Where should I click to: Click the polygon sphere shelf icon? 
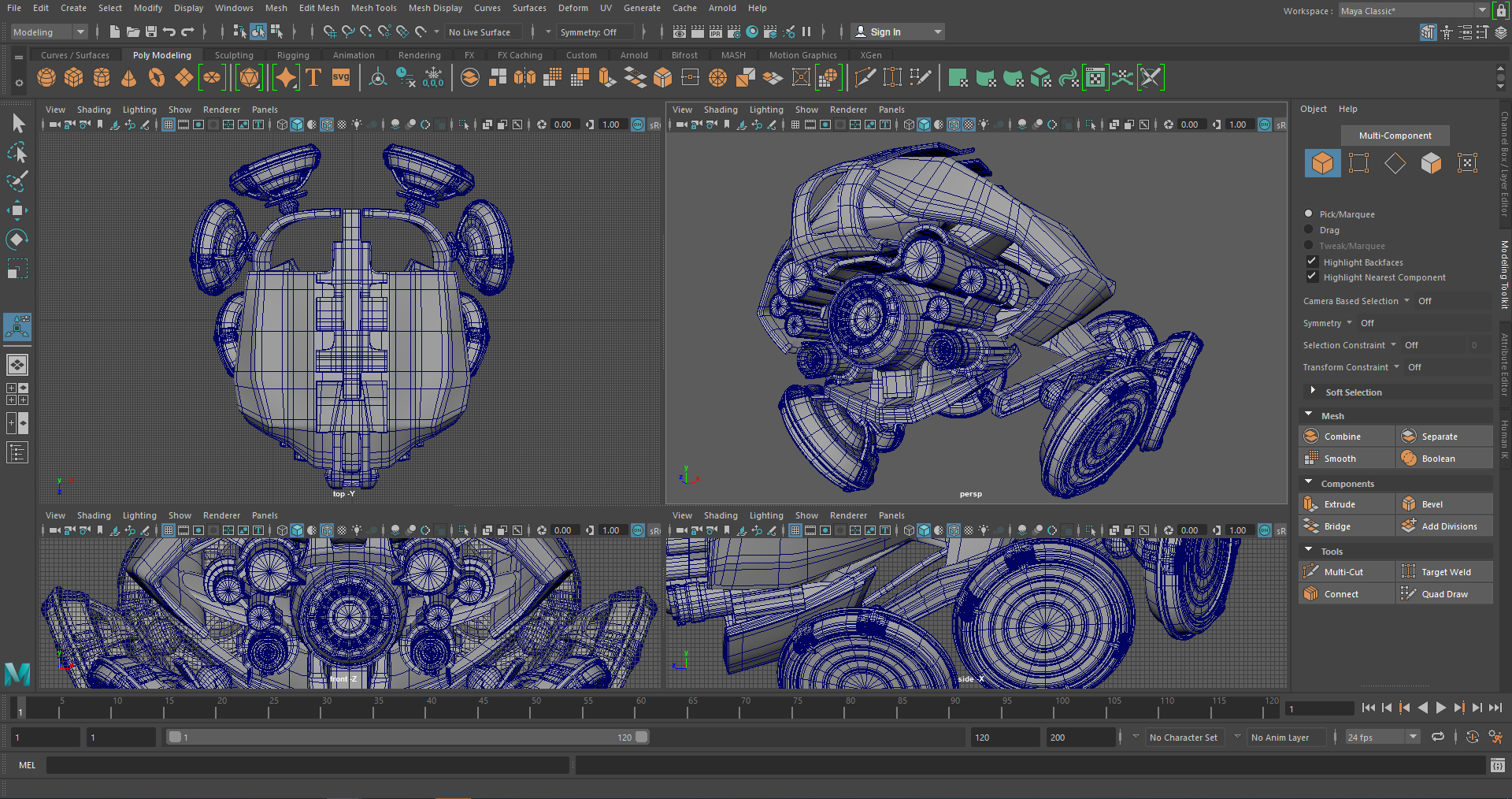click(46, 77)
